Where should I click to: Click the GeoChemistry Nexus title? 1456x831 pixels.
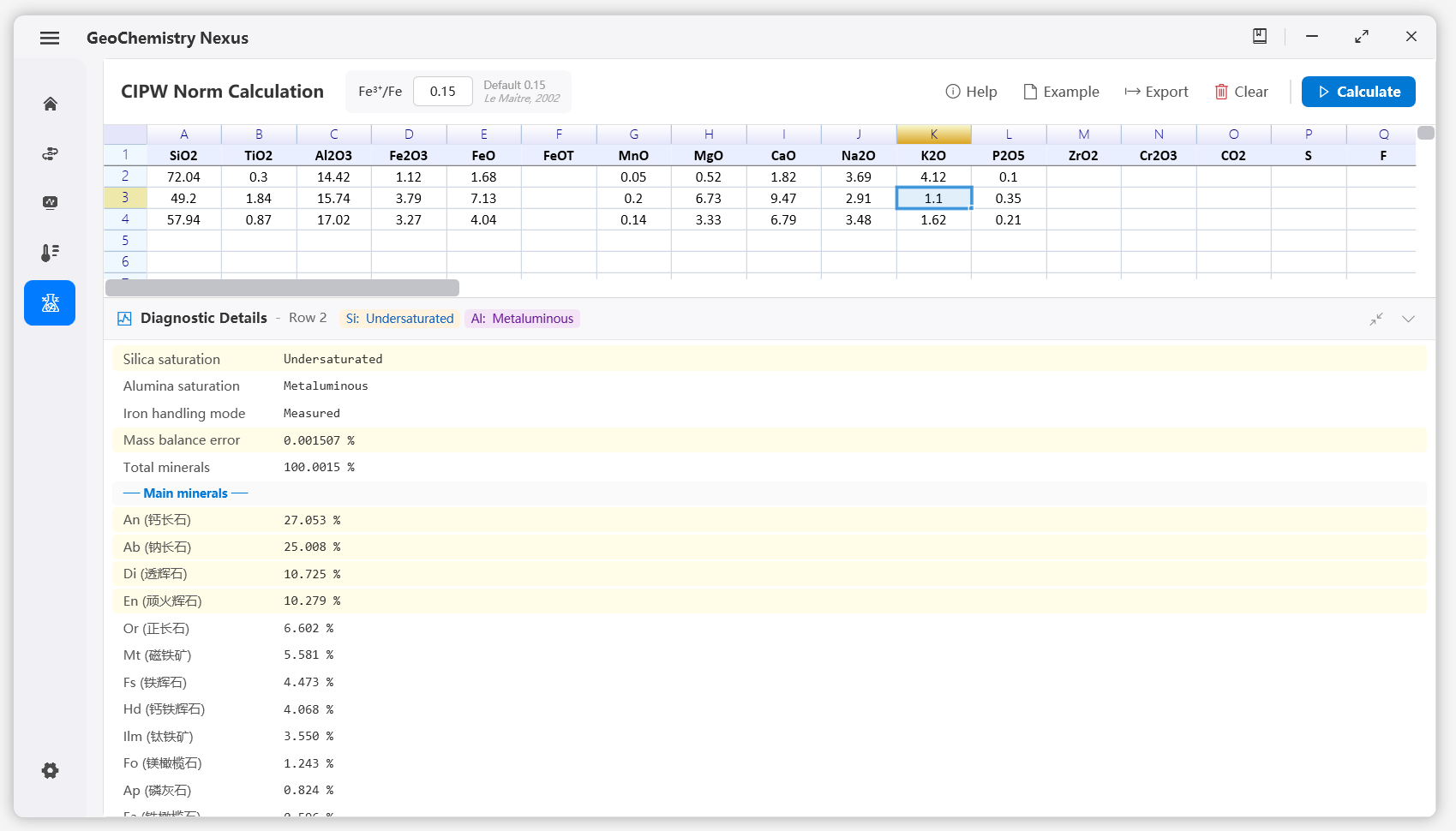167,38
